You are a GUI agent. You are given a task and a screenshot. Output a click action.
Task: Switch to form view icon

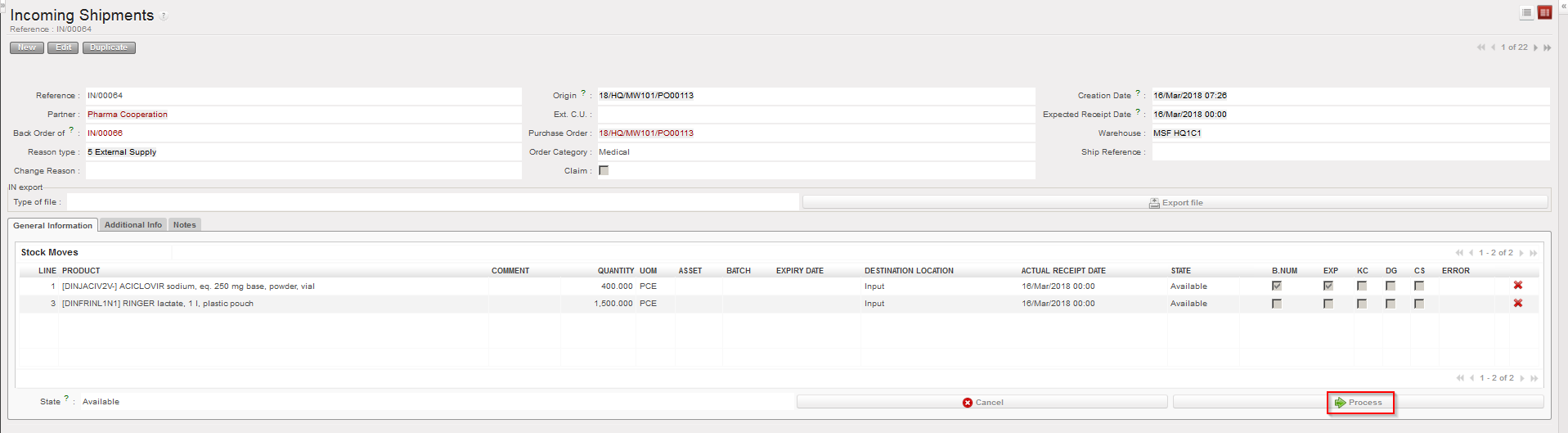(x=1544, y=12)
